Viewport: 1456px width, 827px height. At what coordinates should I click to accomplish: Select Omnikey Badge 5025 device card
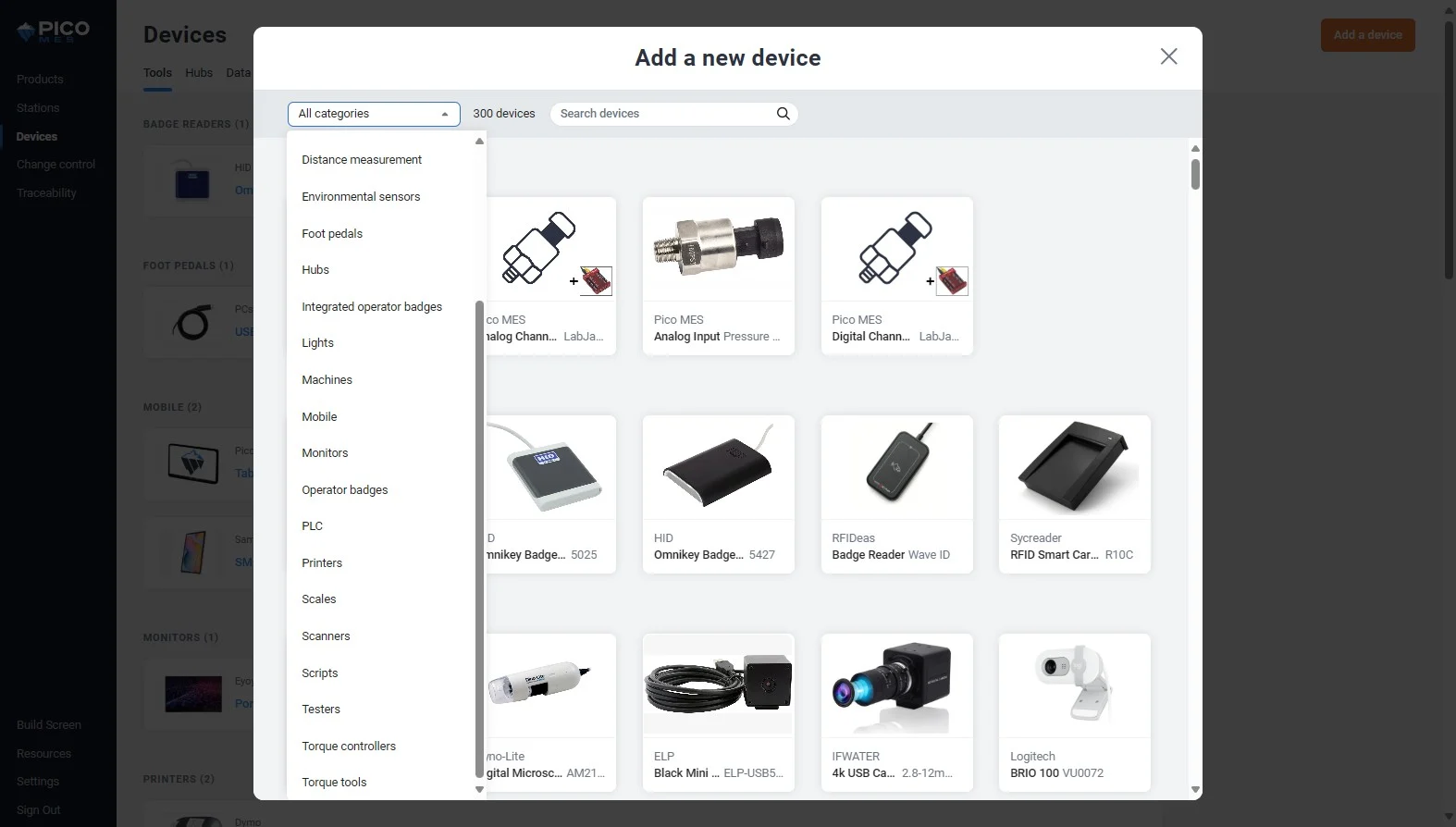(x=550, y=494)
